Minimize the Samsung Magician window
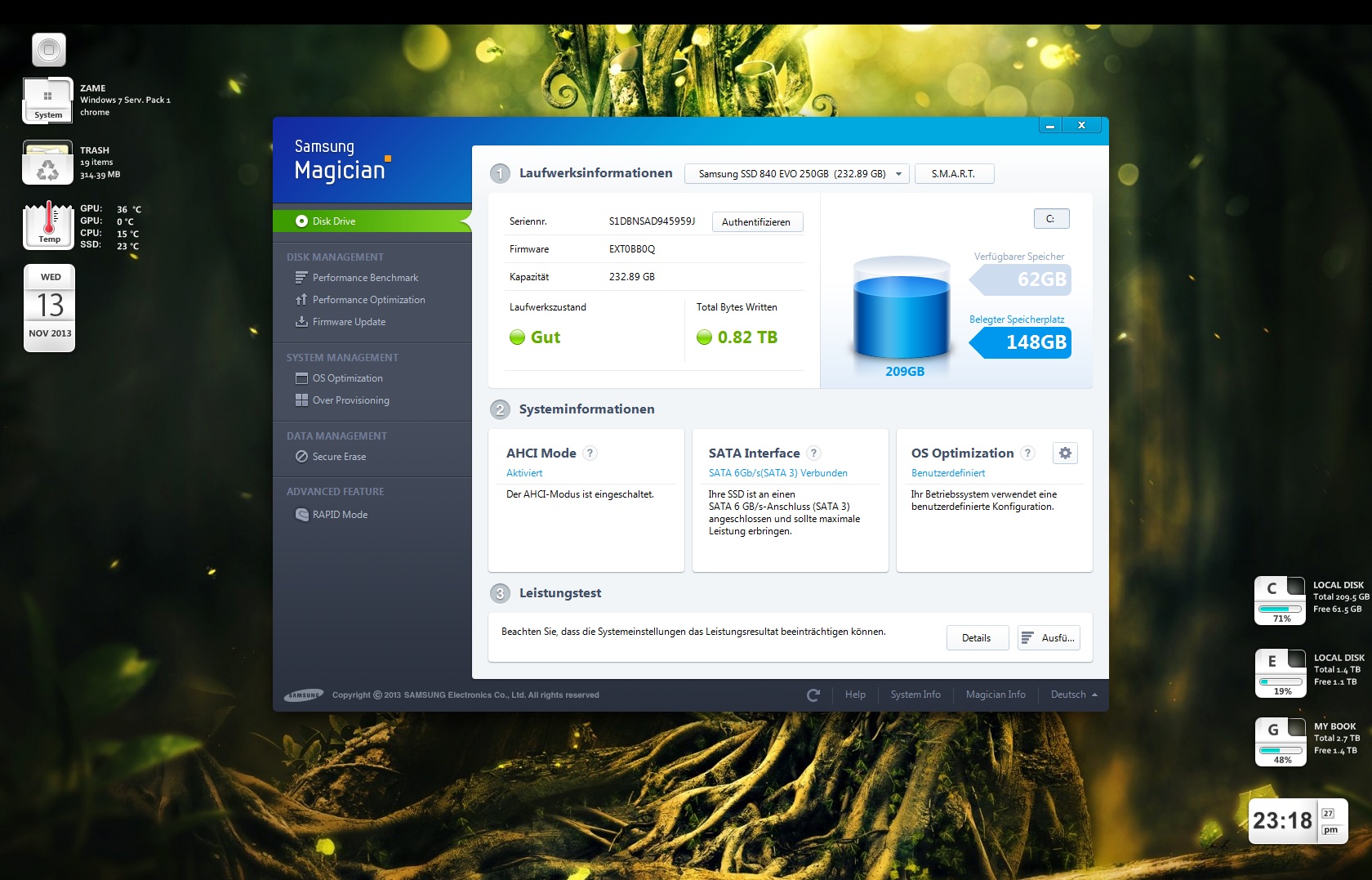The image size is (1372, 880). point(1050,125)
